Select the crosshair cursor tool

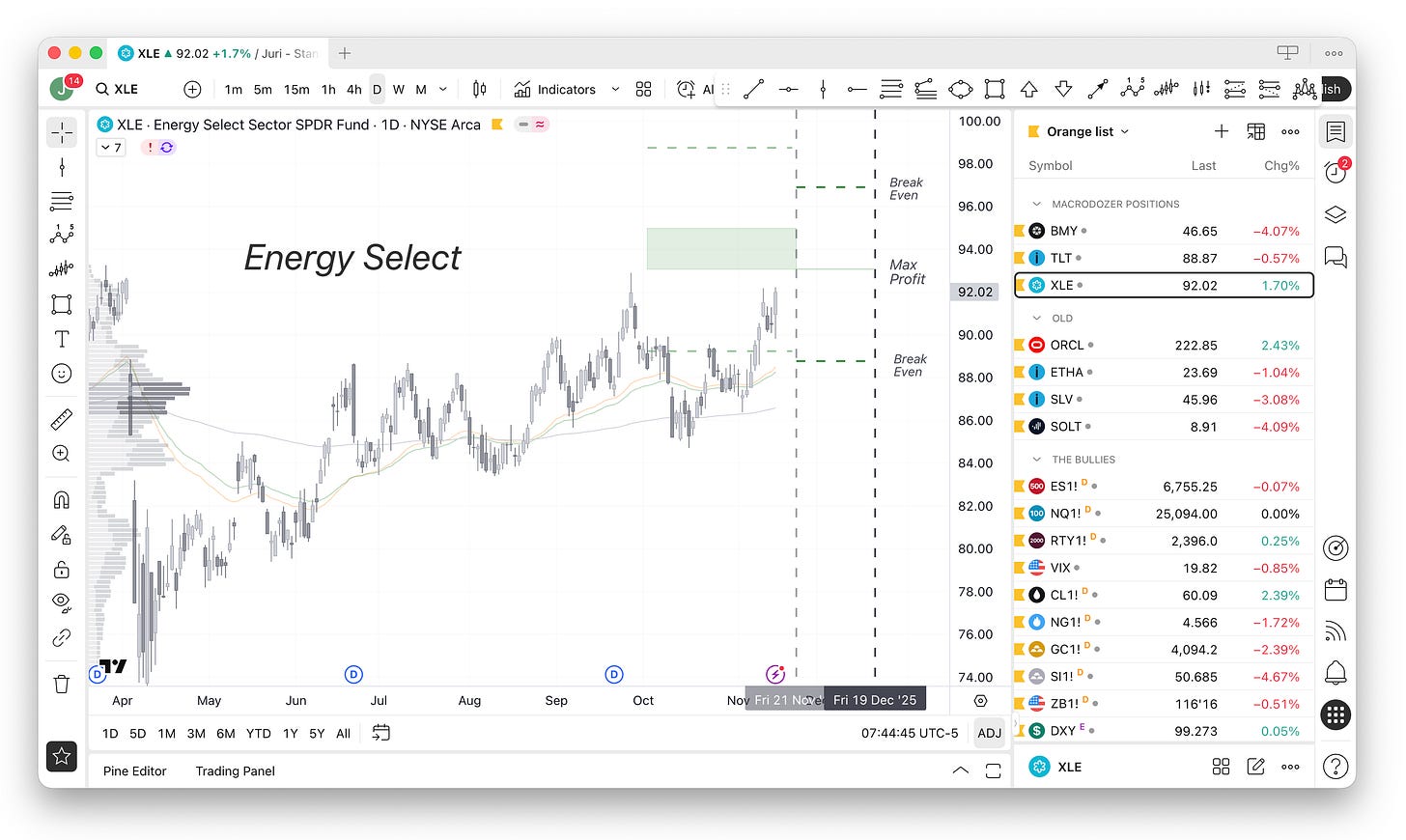(62, 132)
